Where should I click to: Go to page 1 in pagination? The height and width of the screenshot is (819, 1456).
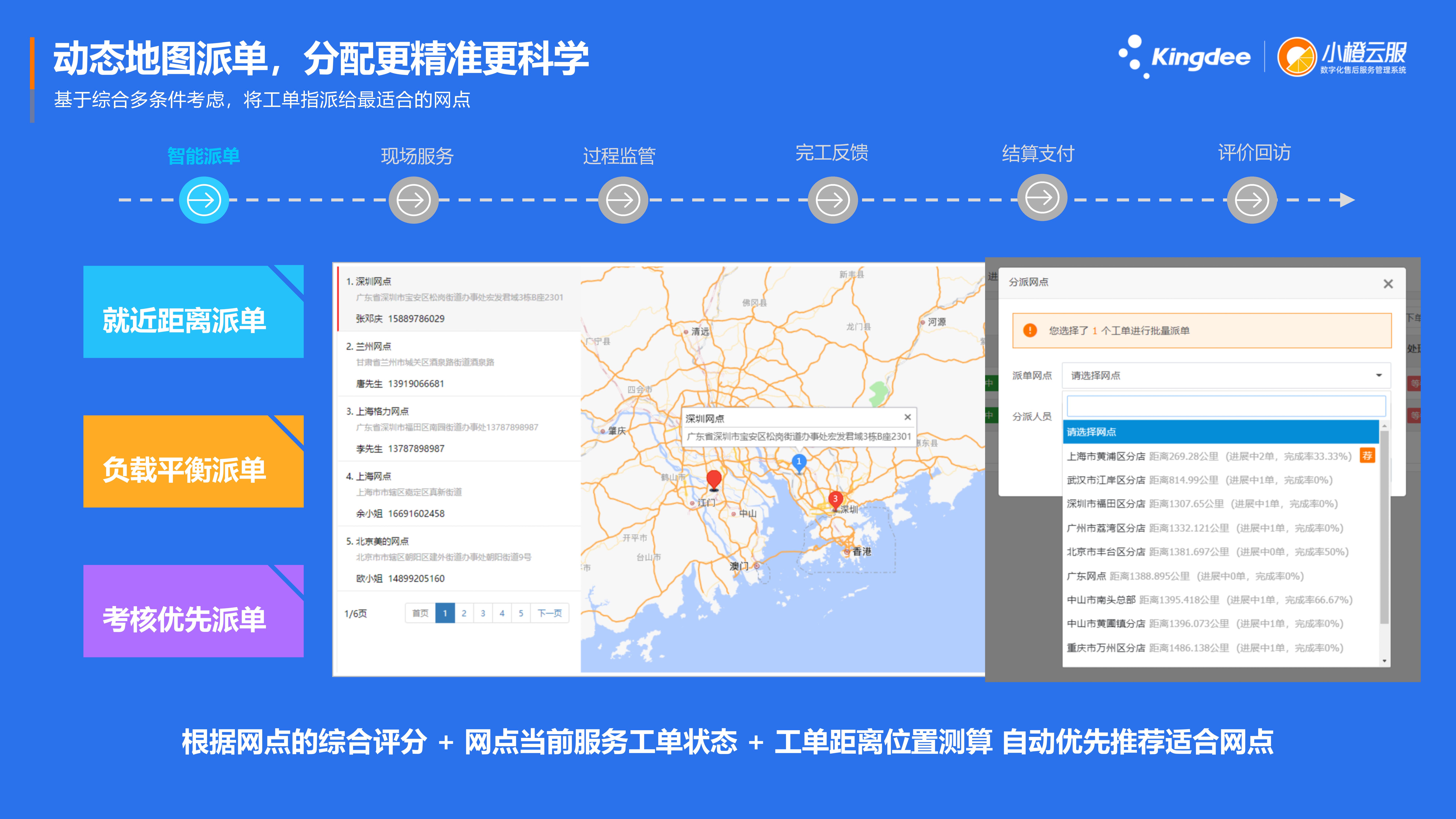click(445, 613)
